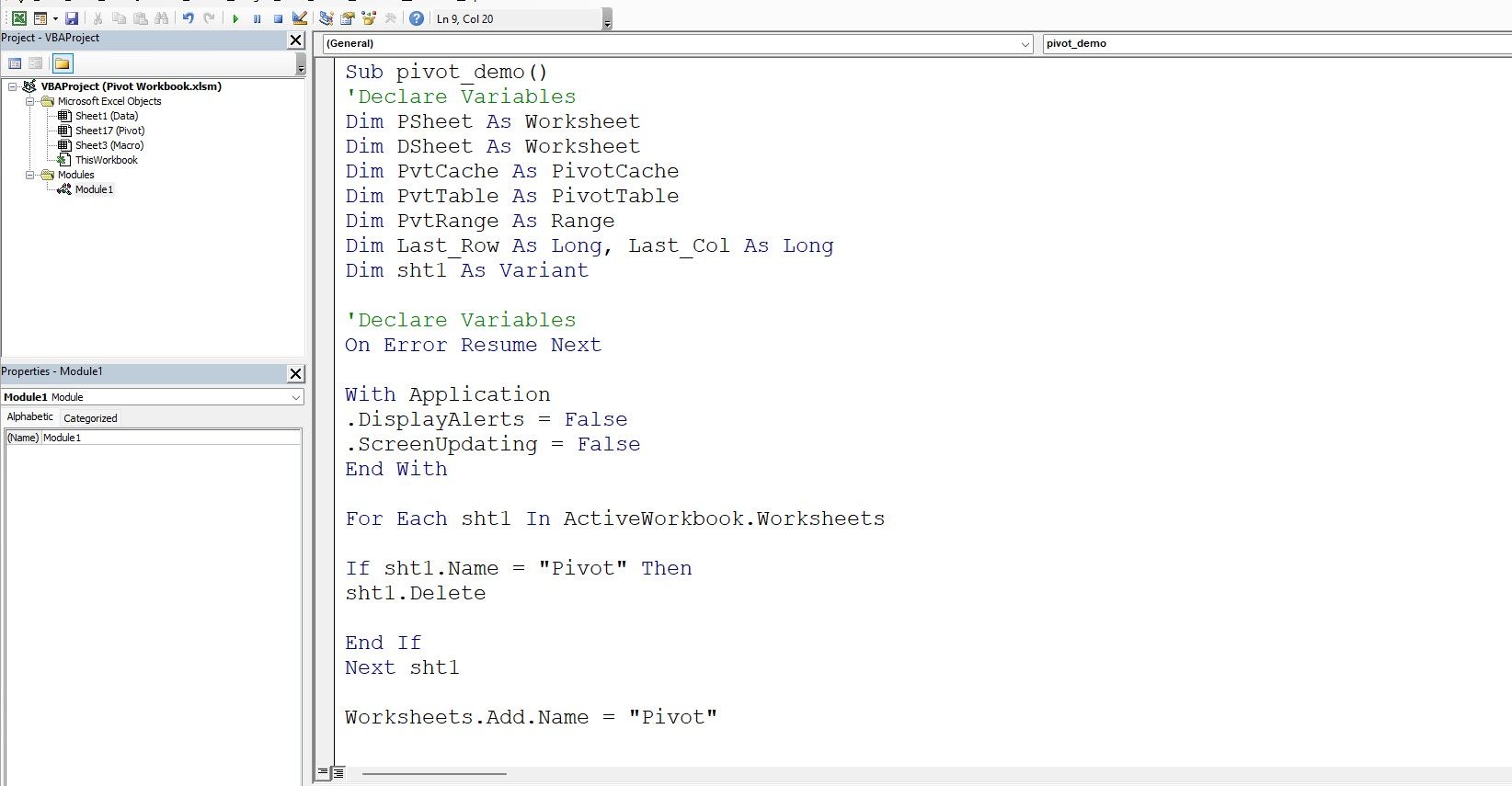
Task: Select Module1 in the project tree
Action: click(x=95, y=189)
